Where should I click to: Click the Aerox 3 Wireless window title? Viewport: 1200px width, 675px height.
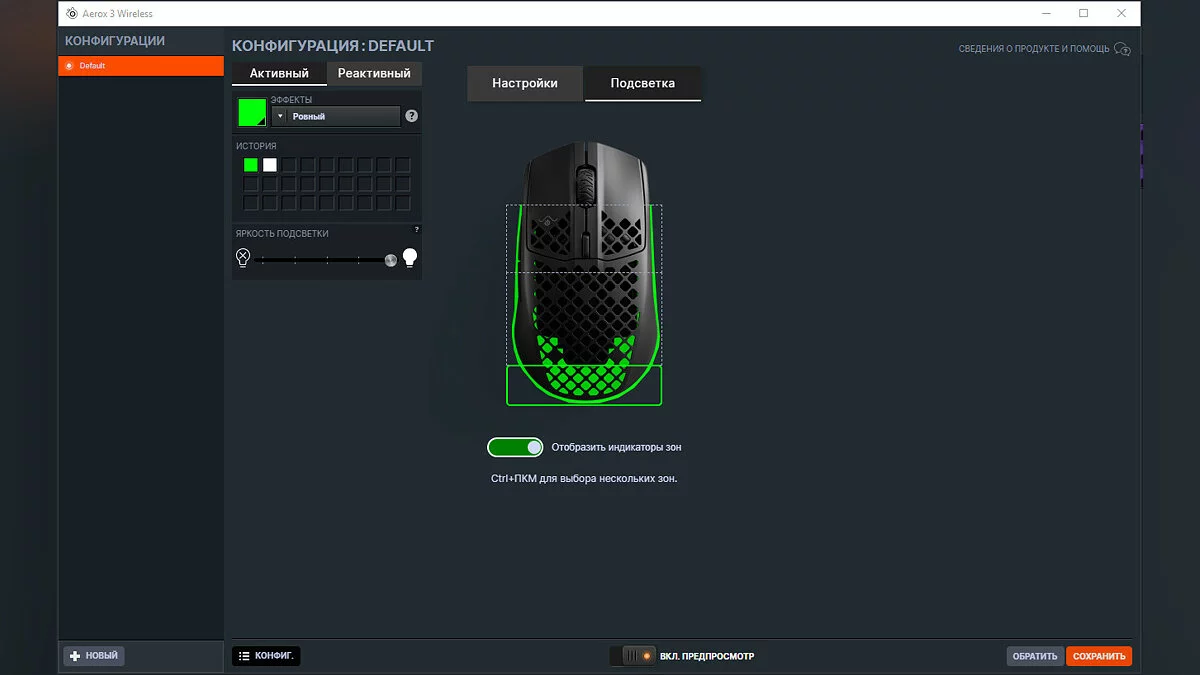click(118, 14)
